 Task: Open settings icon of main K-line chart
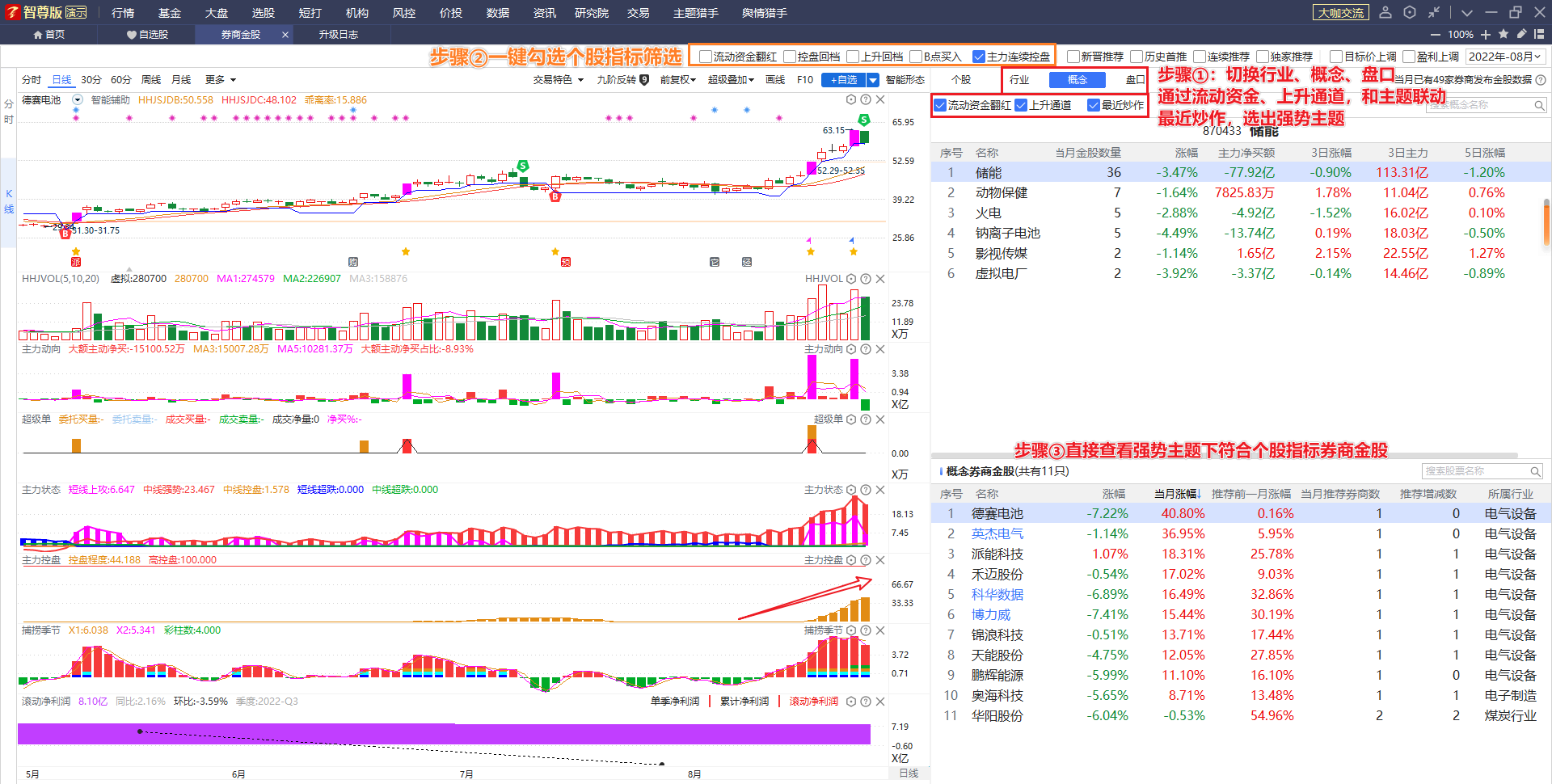click(x=851, y=99)
